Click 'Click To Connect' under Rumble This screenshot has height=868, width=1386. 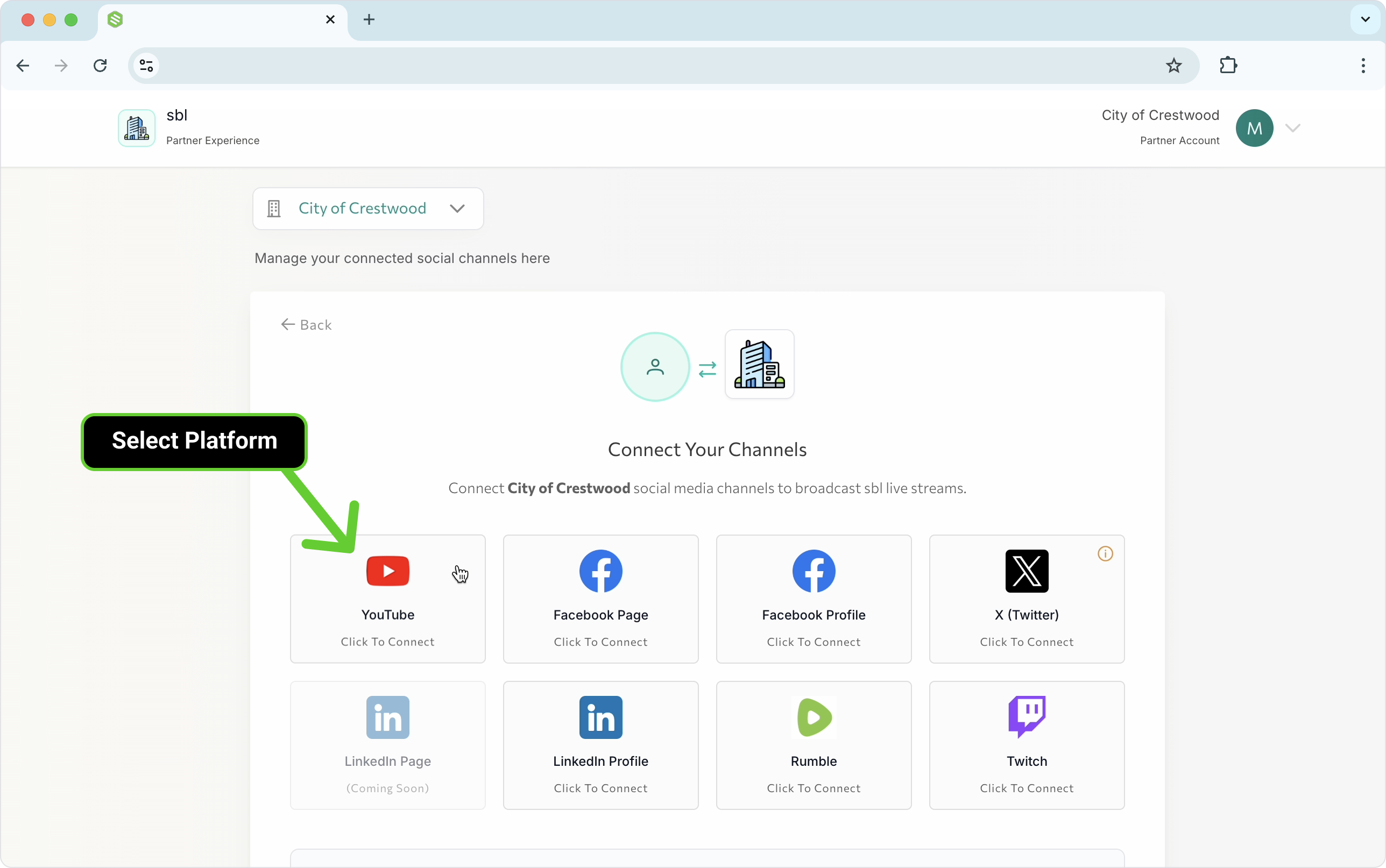pos(814,788)
